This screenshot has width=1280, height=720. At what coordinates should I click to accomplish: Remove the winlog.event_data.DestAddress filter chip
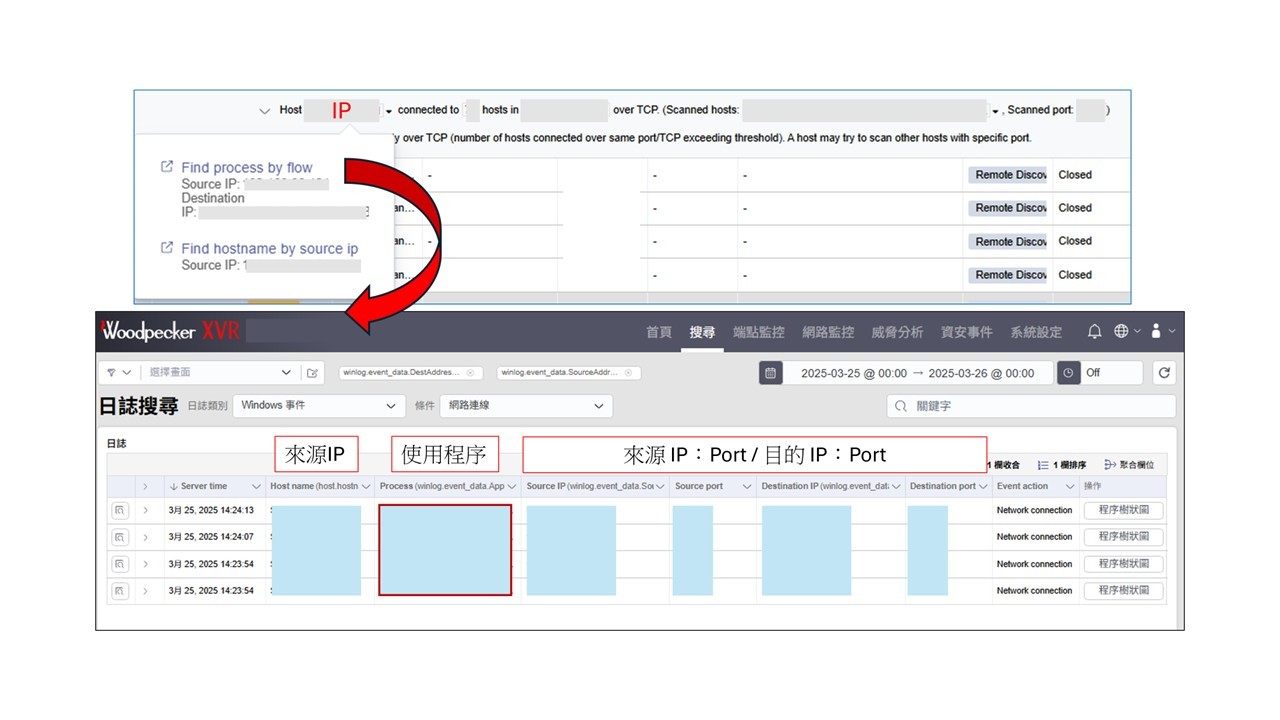tap(470, 373)
